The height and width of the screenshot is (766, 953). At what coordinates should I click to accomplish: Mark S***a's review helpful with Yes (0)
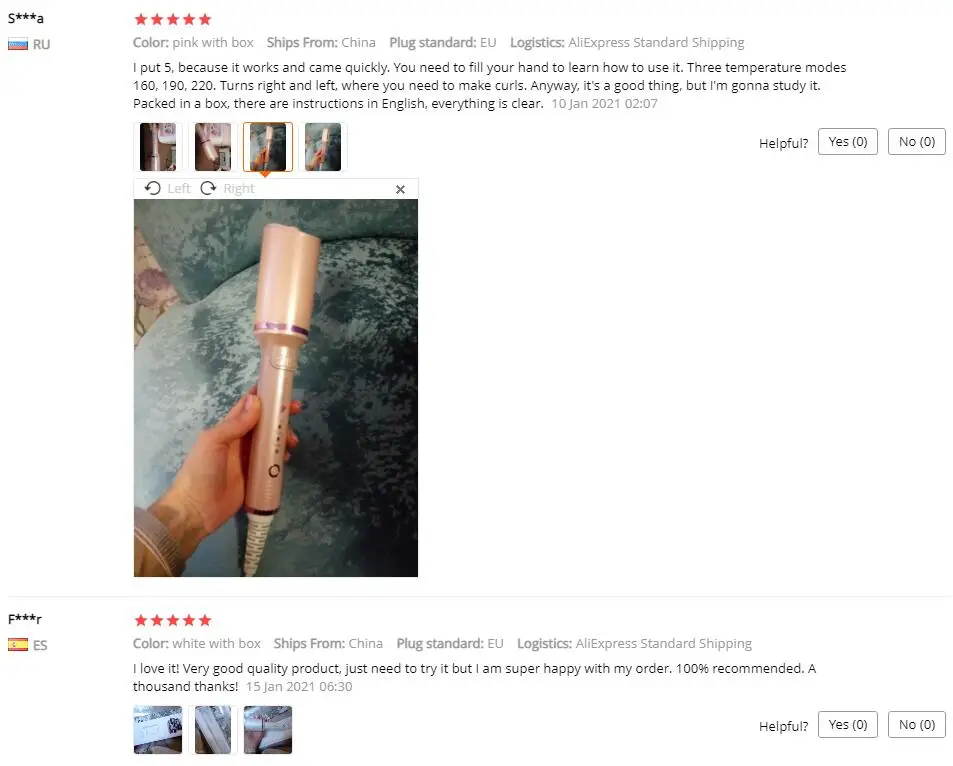tap(847, 142)
